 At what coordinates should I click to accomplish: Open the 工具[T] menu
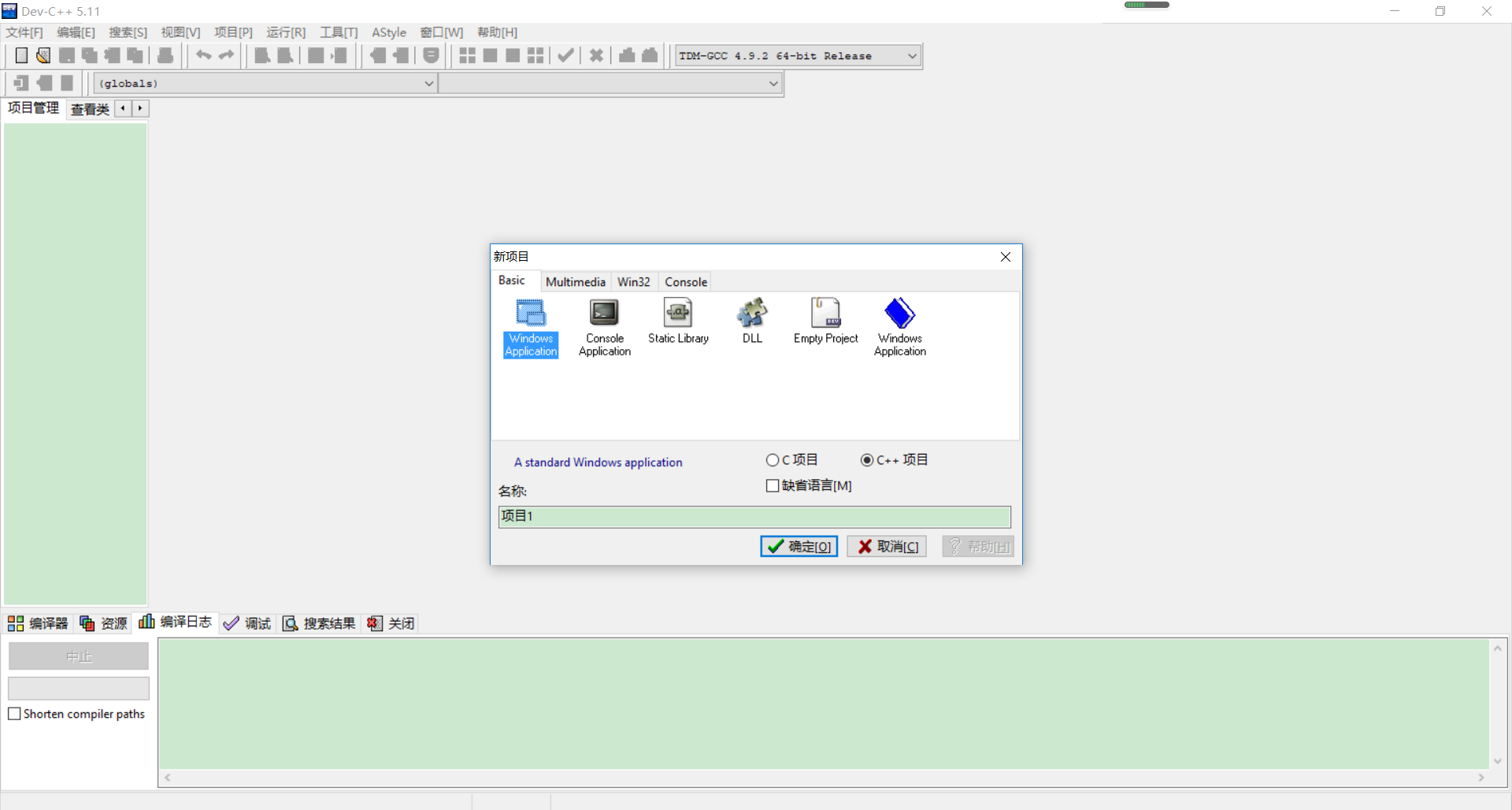click(339, 32)
